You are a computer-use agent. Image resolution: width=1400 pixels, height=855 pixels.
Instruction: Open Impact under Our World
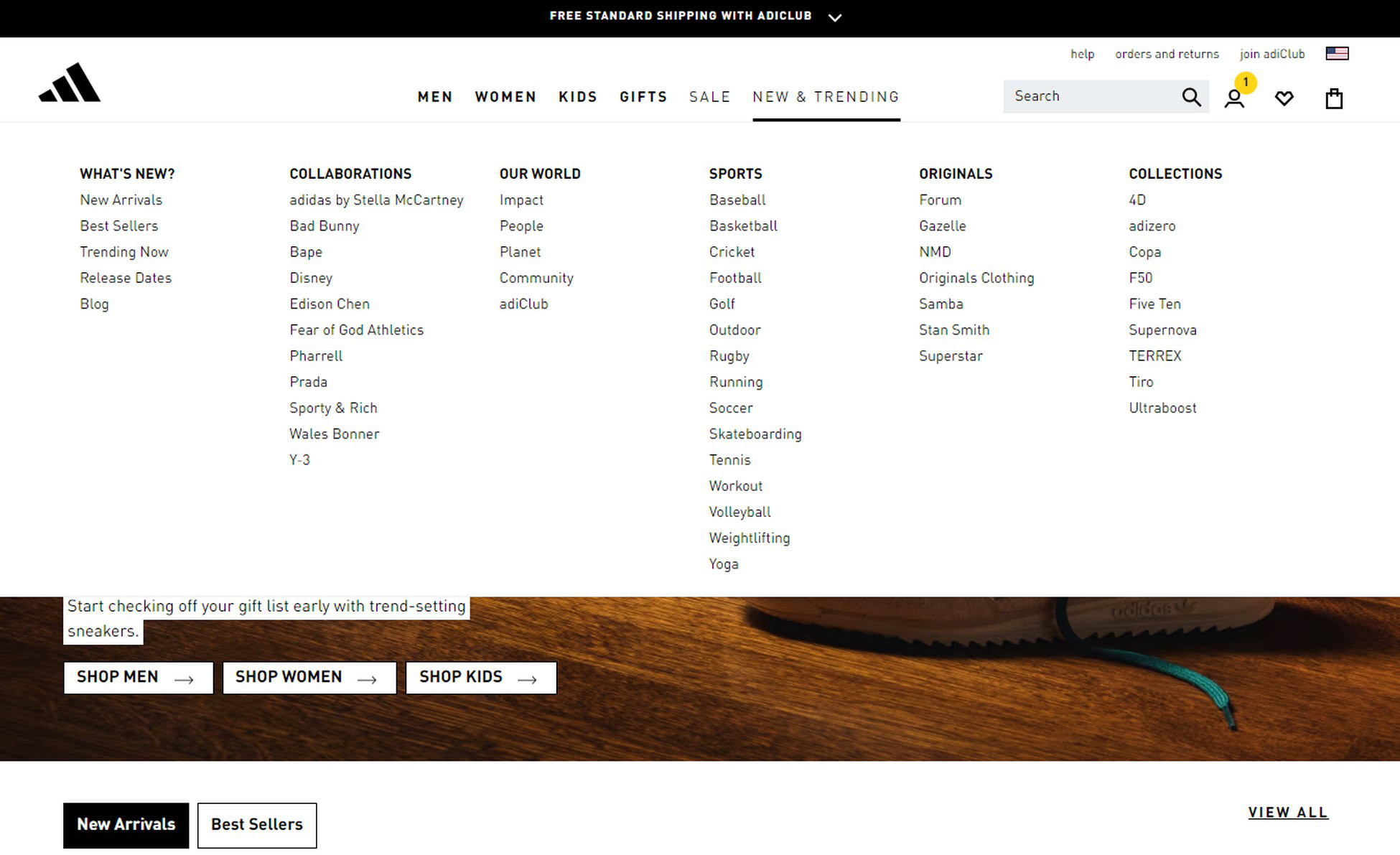tap(521, 200)
